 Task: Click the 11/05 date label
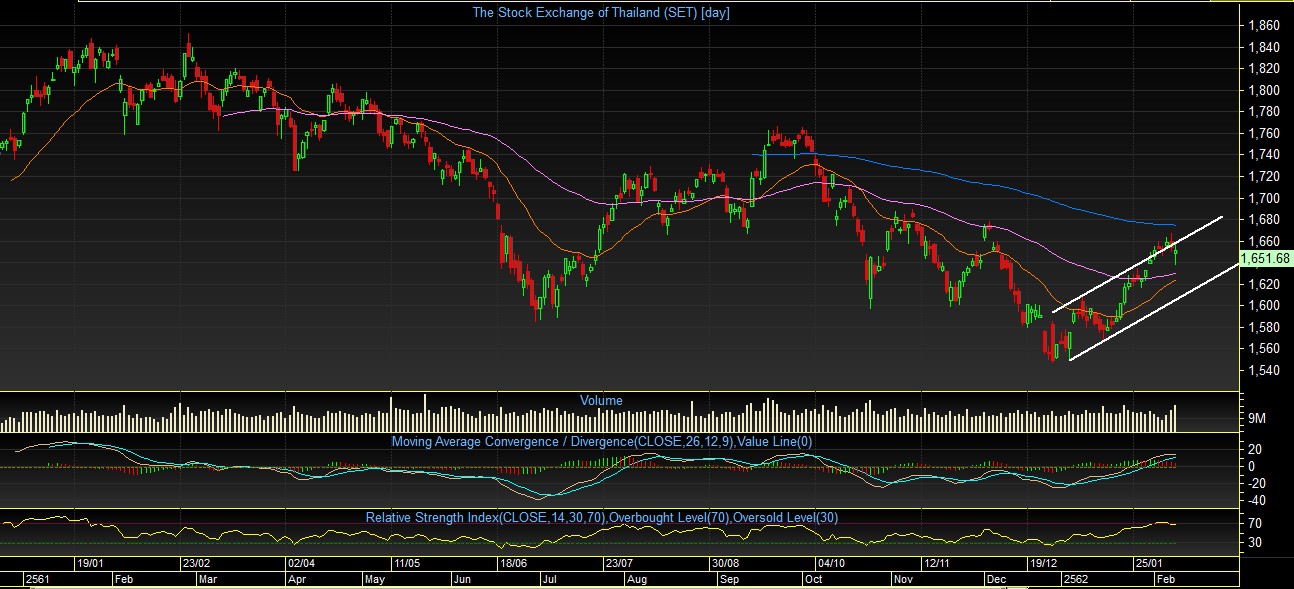pos(406,564)
